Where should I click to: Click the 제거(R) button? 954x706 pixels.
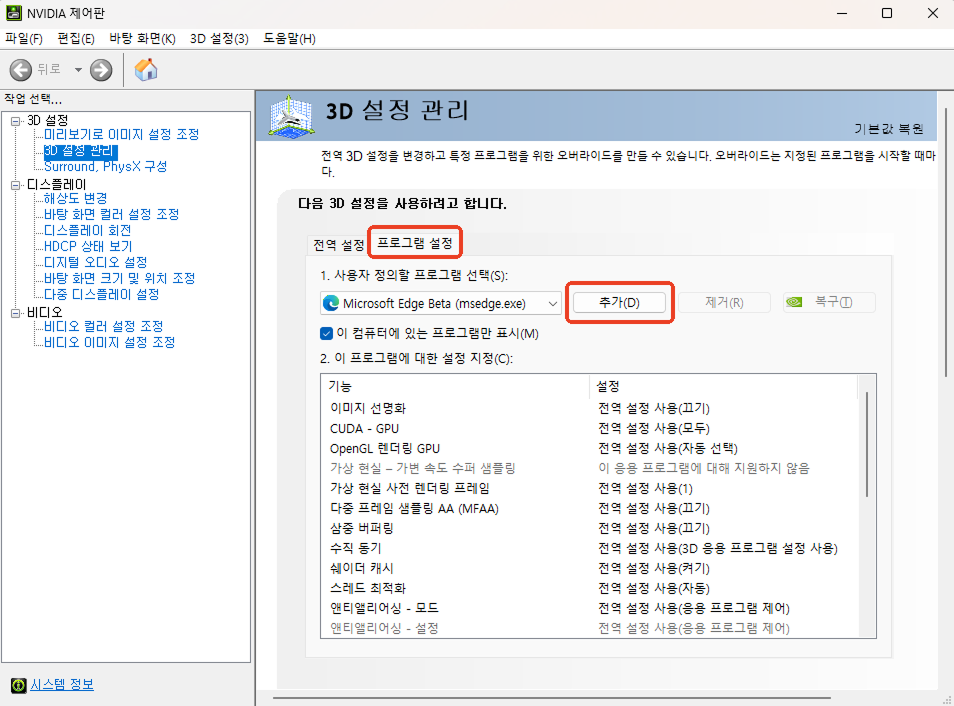[724, 302]
